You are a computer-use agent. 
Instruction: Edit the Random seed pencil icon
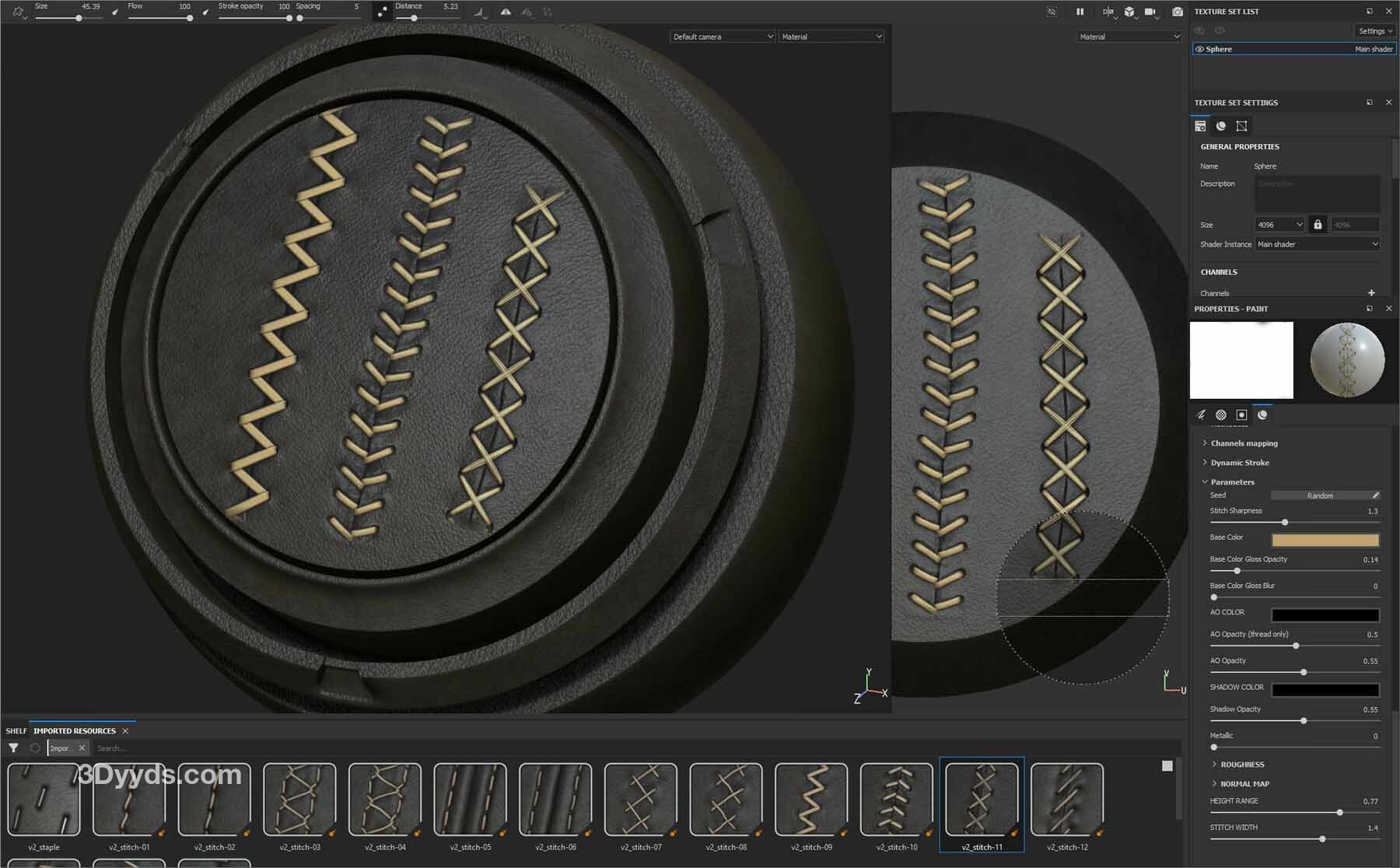coord(1375,495)
